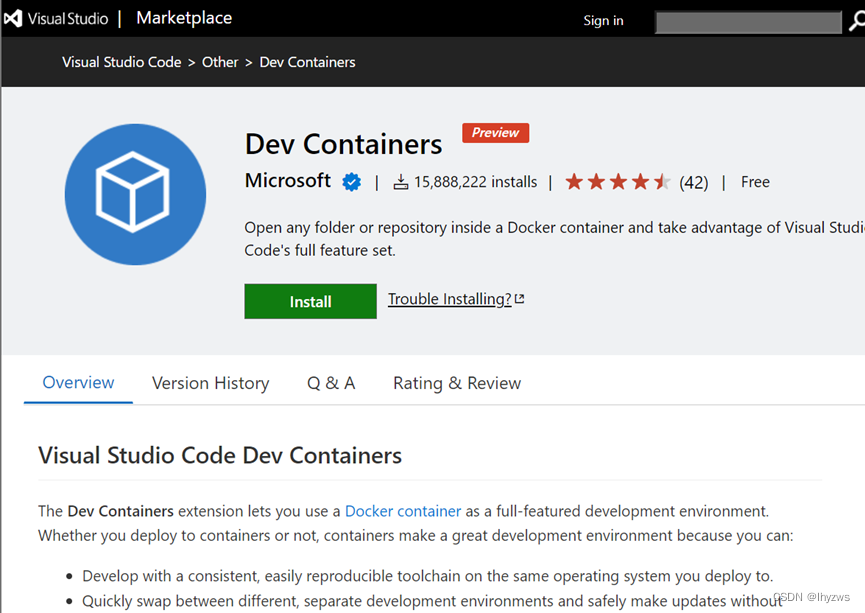The height and width of the screenshot is (613, 865).
Task: Click Sign in
Action: tap(603, 20)
